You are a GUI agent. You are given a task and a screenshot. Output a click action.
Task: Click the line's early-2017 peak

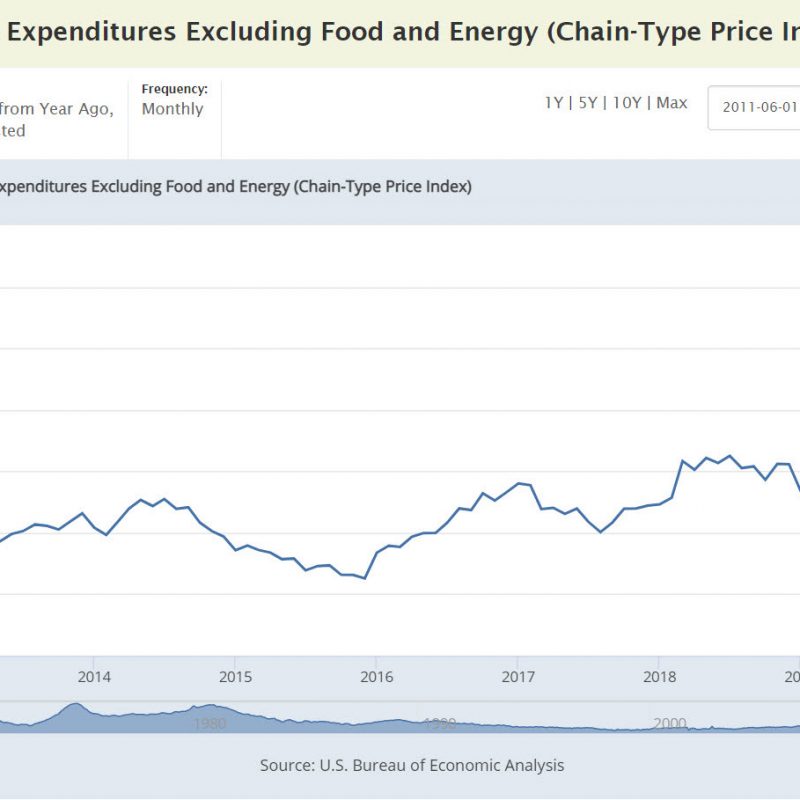pyautogui.click(x=518, y=483)
